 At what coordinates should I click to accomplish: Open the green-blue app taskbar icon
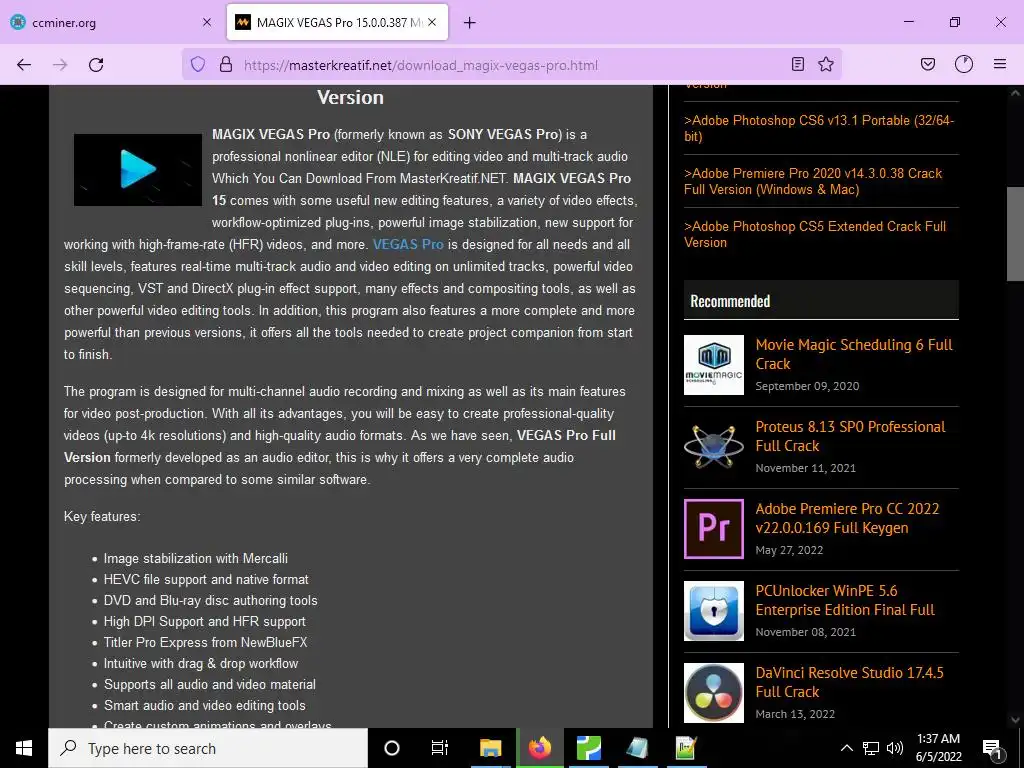[588, 748]
